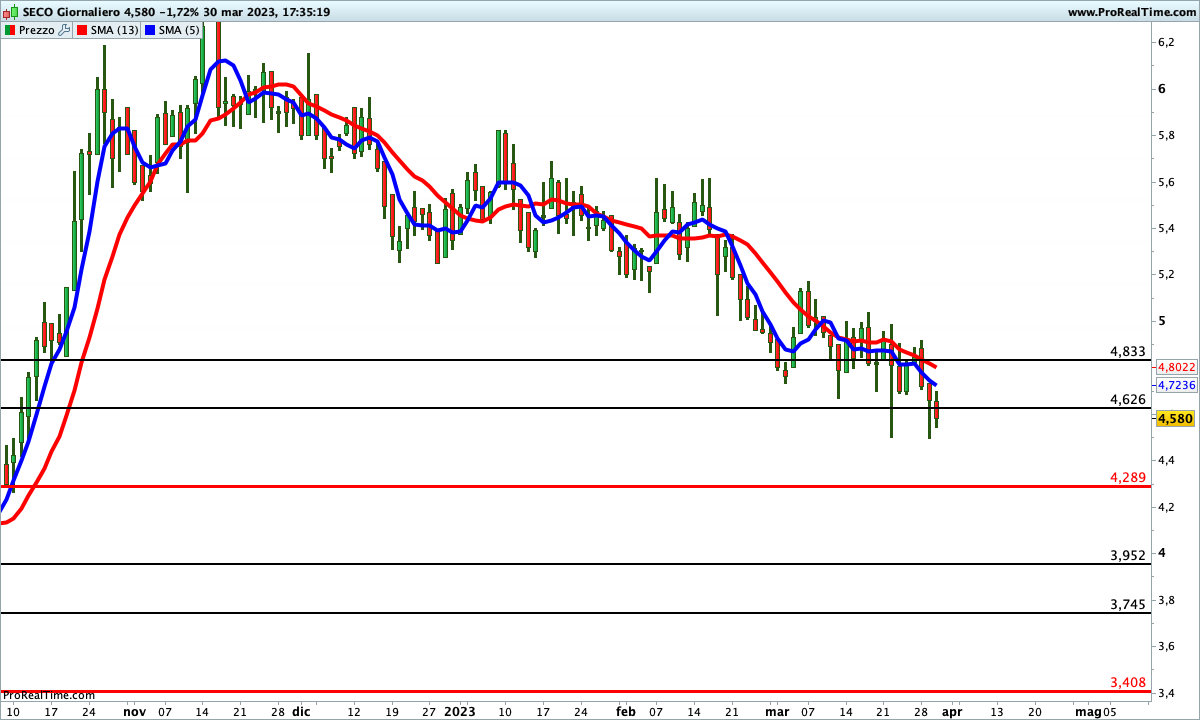This screenshot has width=1200, height=720.
Task: Click the red 4,8022 SMA value tag
Action: click(x=1175, y=367)
